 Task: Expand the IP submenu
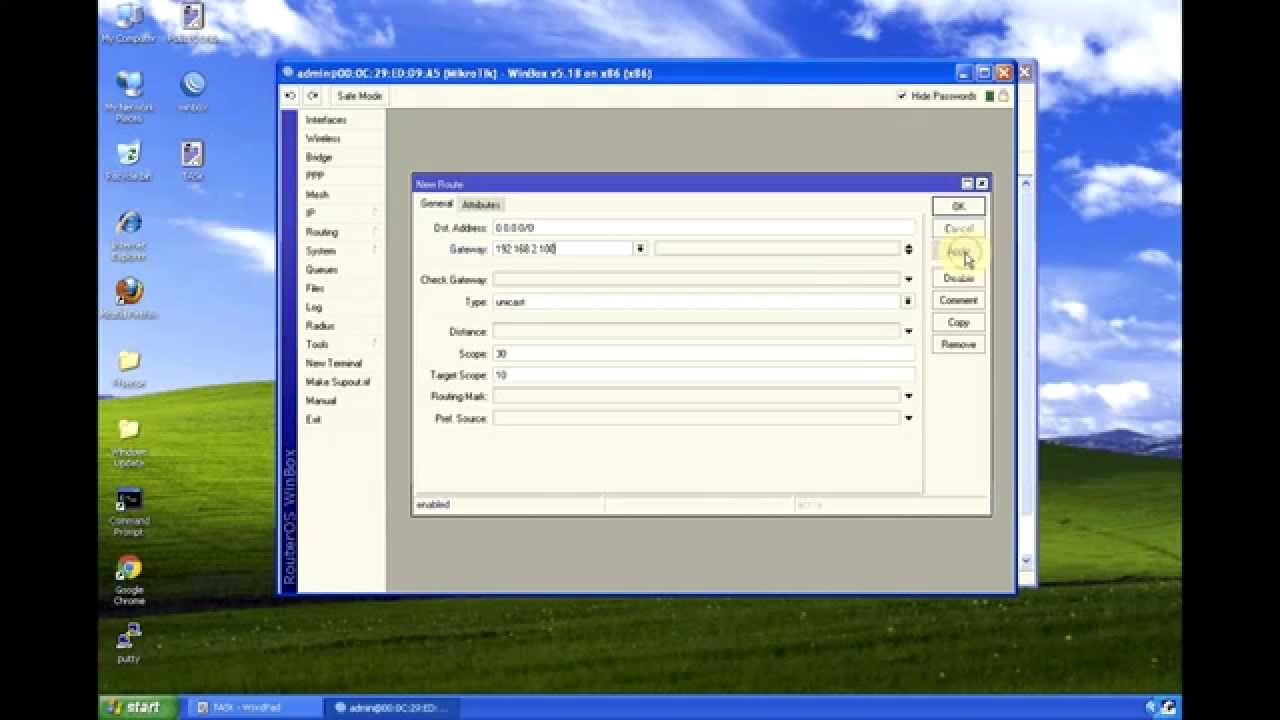pyautogui.click(x=342, y=213)
